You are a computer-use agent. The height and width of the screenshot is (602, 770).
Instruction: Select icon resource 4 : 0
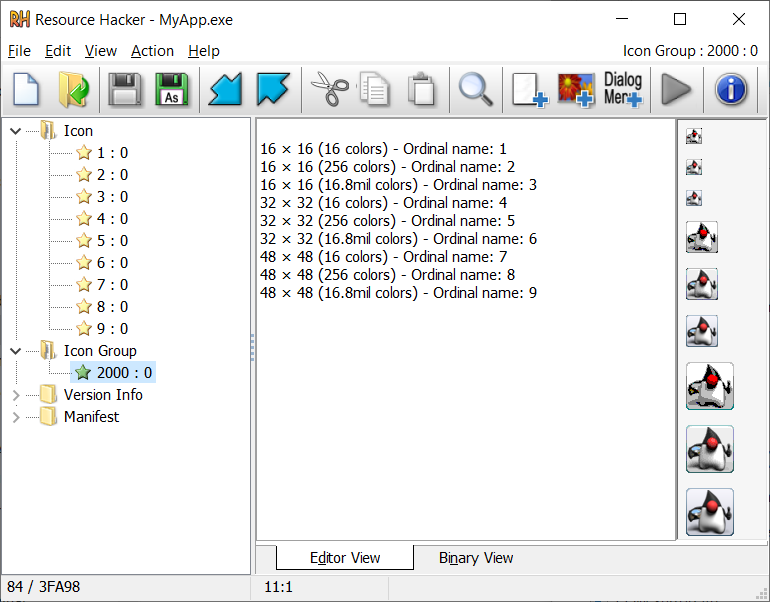(x=102, y=219)
